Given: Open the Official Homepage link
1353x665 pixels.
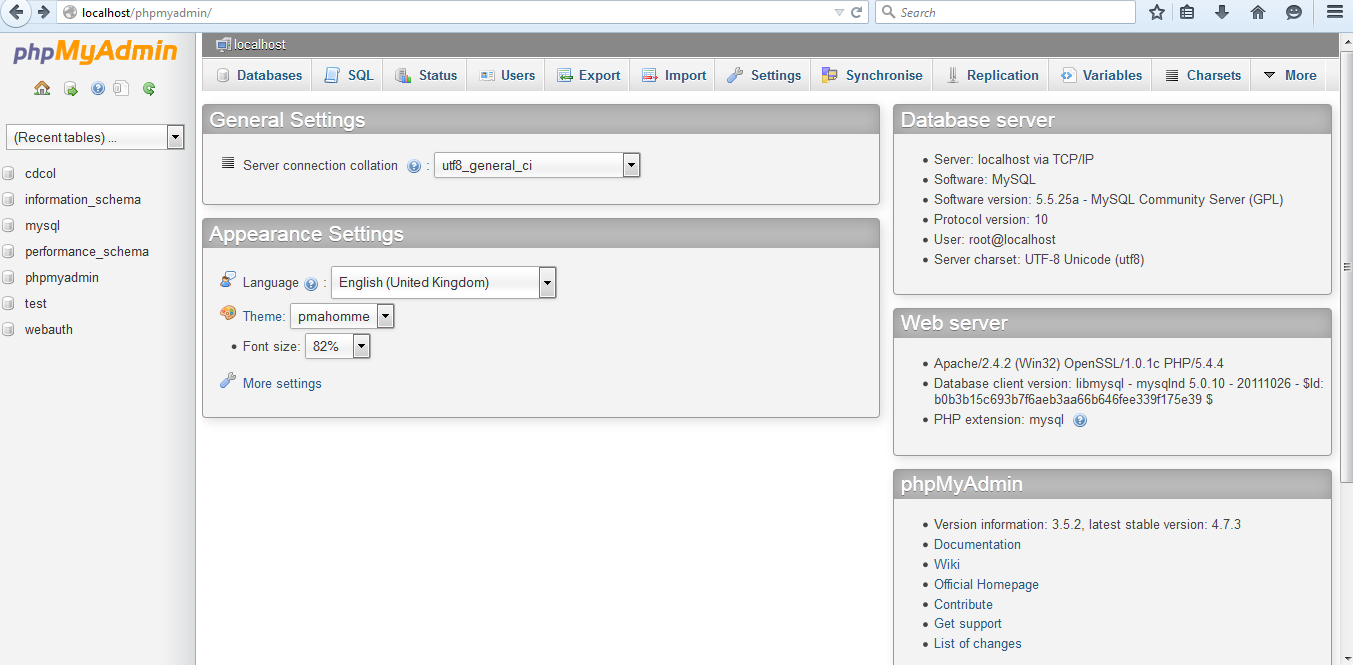Looking at the screenshot, I should pos(986,584).
